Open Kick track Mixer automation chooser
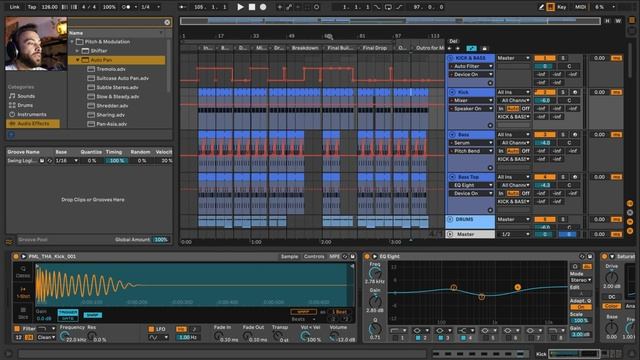Screen dimensions: 640x360 pos(471,100)
